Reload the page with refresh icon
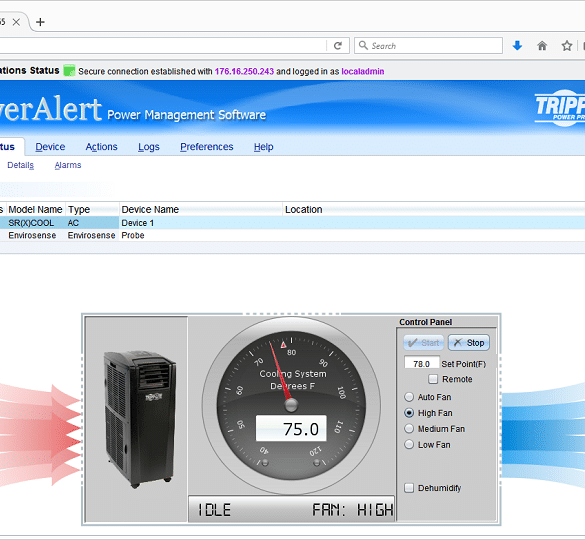 [x=338, y=46]
